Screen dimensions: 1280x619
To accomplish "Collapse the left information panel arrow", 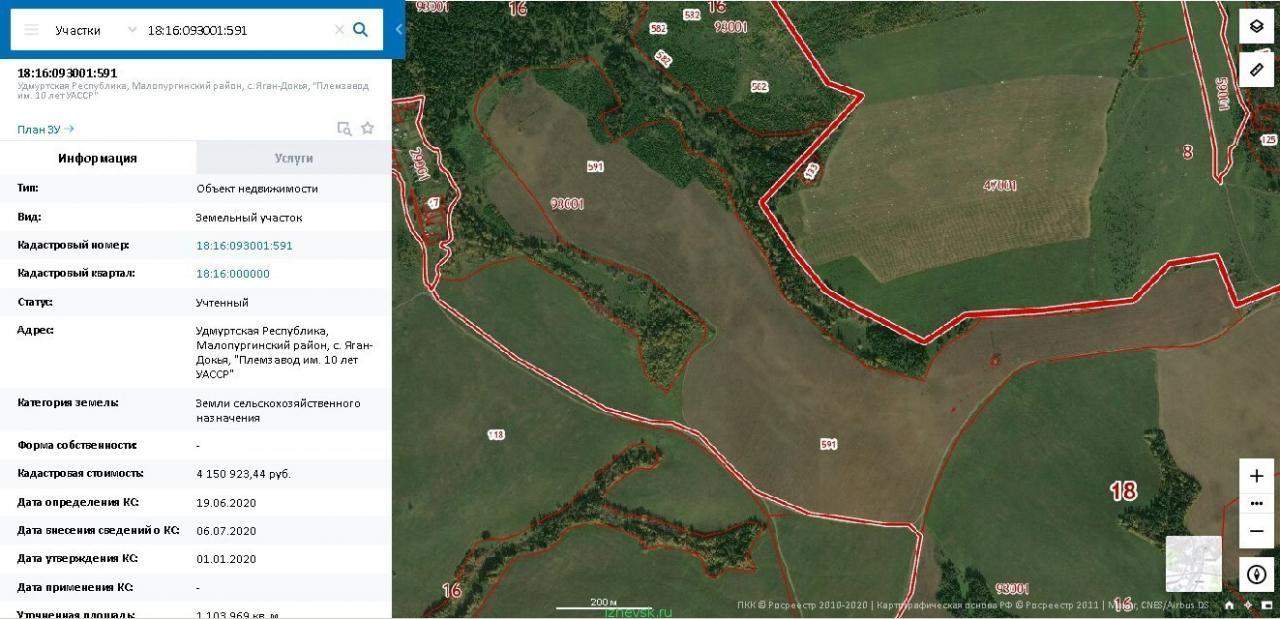I will 399,29.
